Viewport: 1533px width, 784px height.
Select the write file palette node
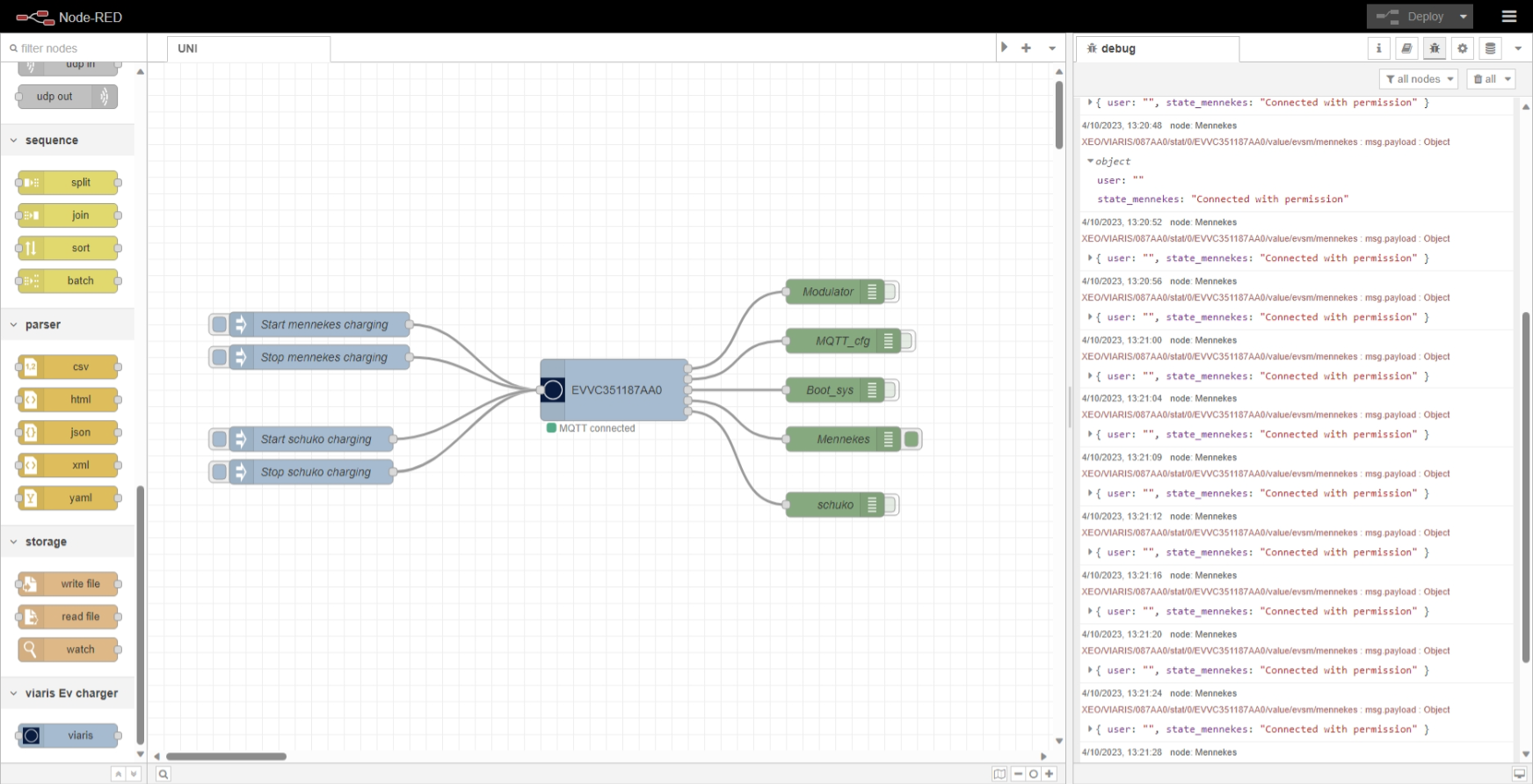tap(68, 584)
